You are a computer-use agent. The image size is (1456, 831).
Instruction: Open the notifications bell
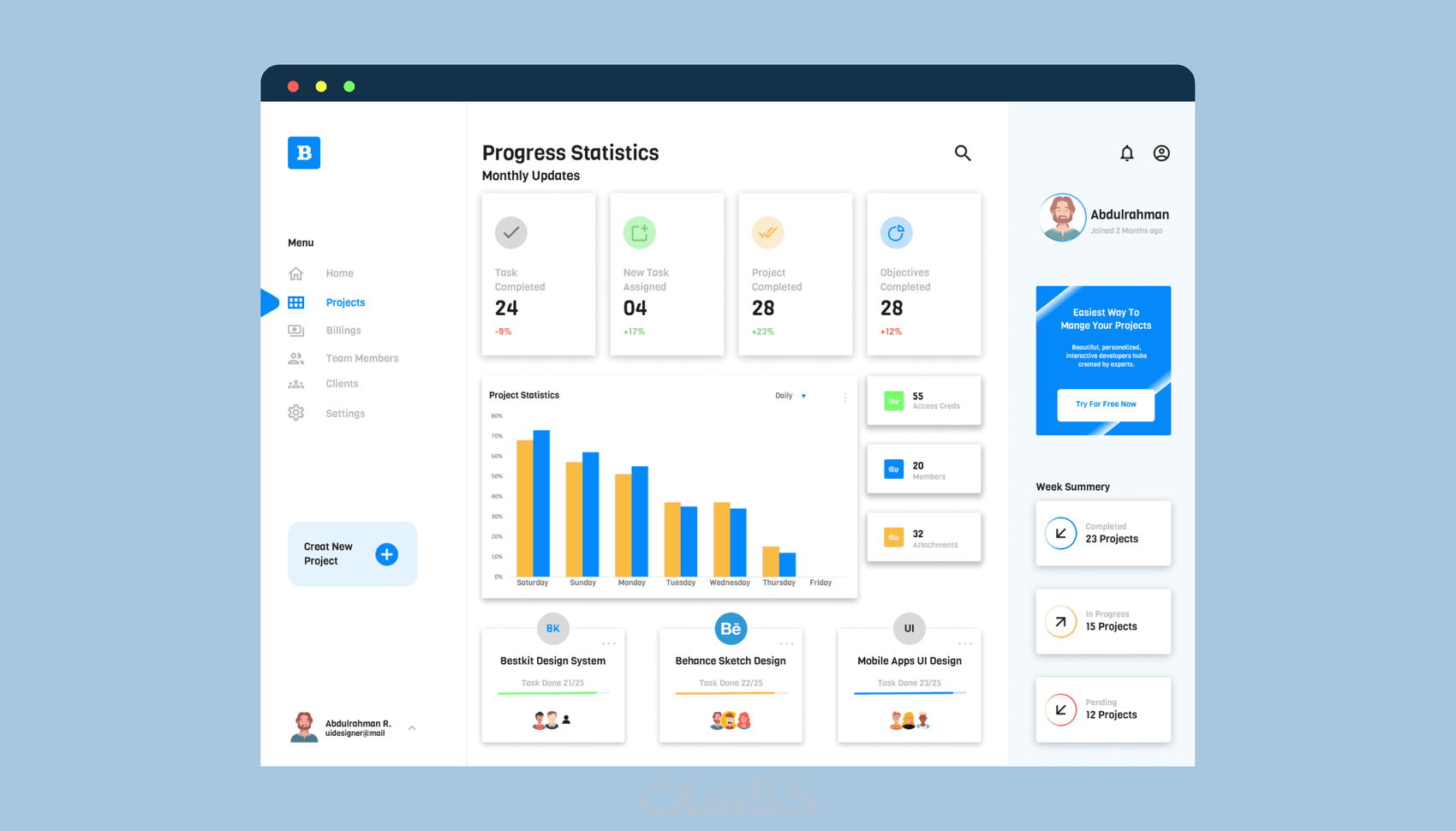click(1126, 153)
